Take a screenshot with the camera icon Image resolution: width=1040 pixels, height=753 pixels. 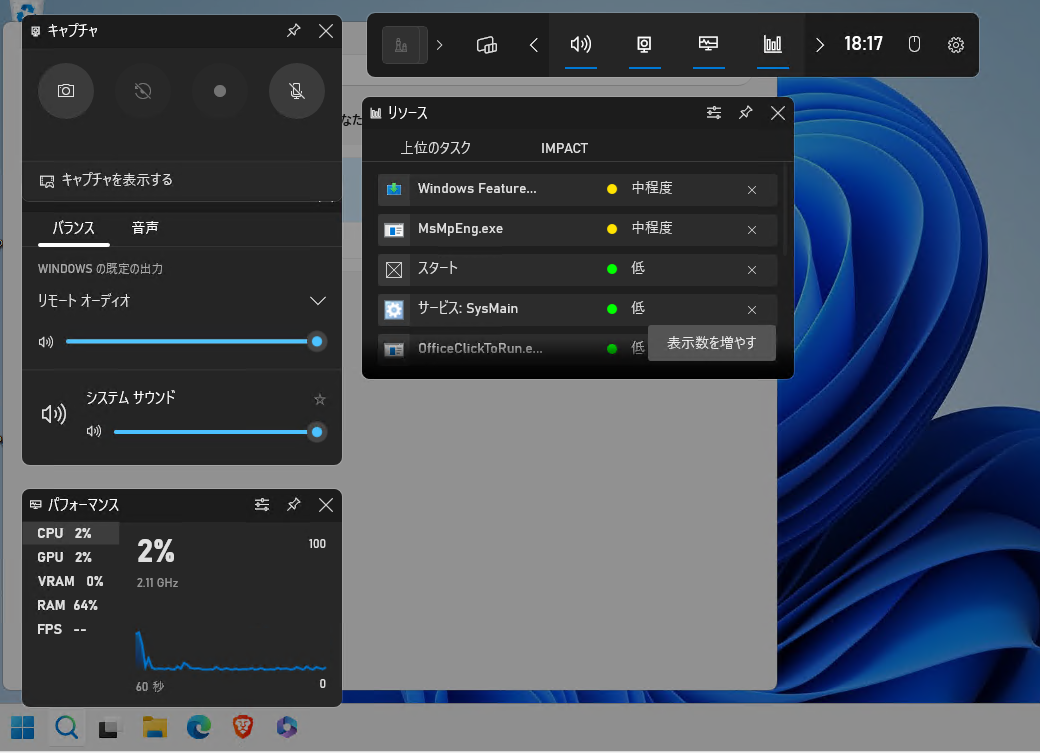coord(65,91)
